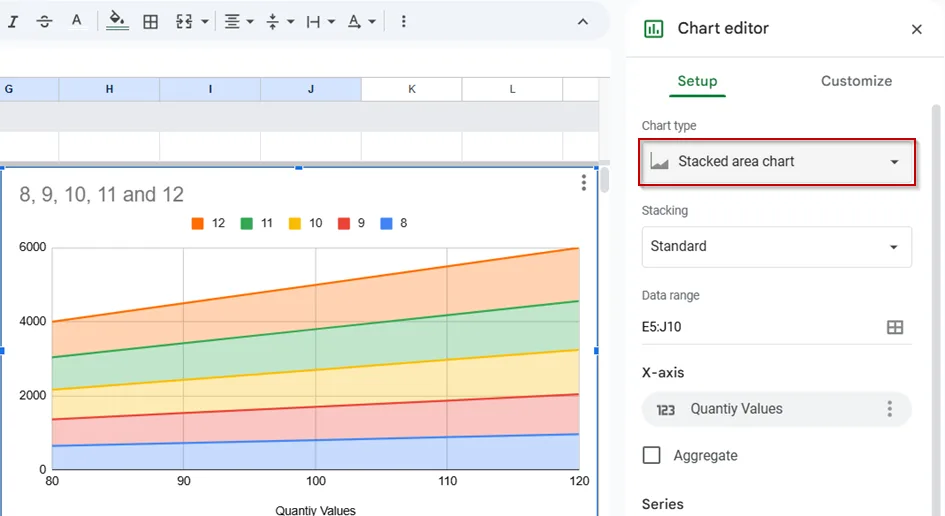
Task: Collapse the toolbar with the up chevron
Action: tap(583, 22)
